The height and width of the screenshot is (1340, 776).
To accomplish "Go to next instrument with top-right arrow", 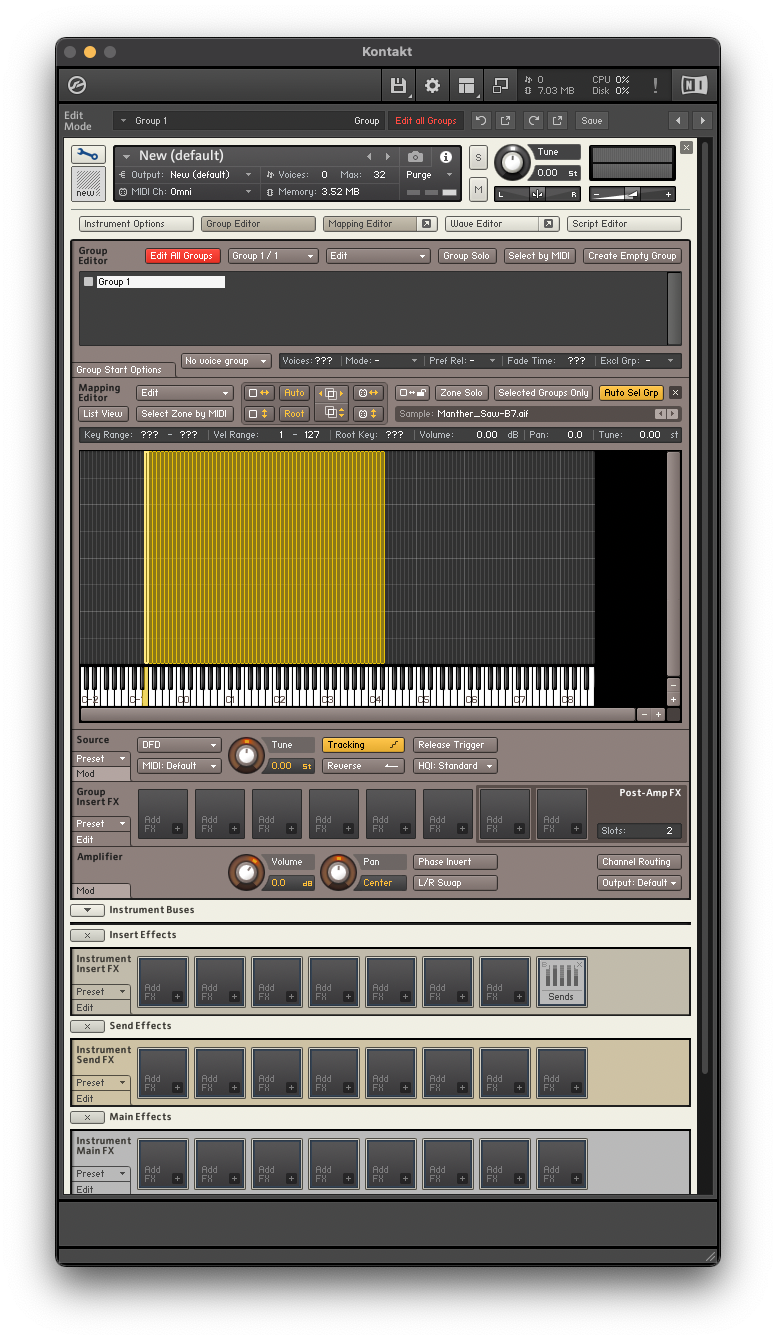I will 703,120.
